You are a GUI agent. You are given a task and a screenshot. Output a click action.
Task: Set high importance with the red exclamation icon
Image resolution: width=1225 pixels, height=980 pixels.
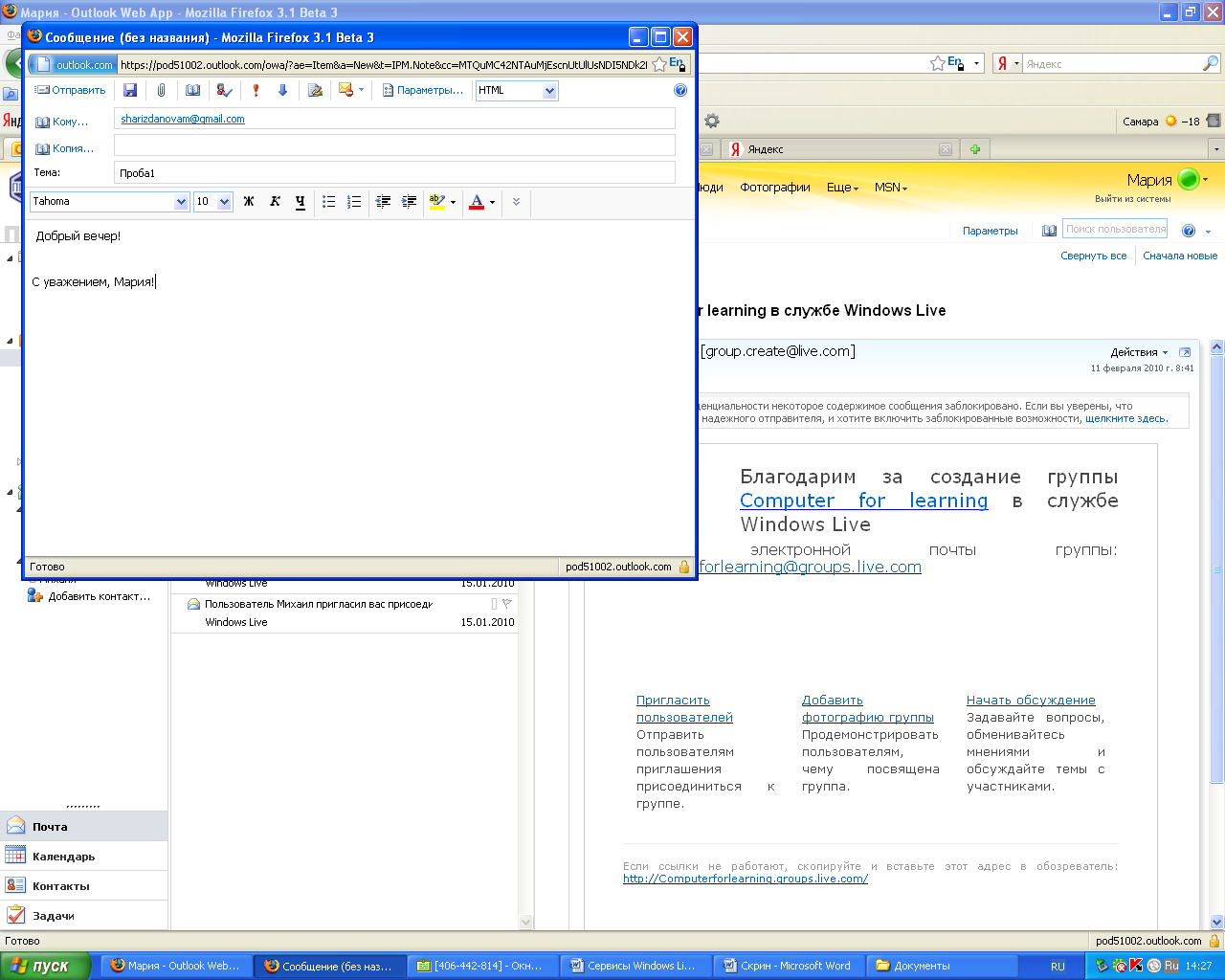coord(256,90)
